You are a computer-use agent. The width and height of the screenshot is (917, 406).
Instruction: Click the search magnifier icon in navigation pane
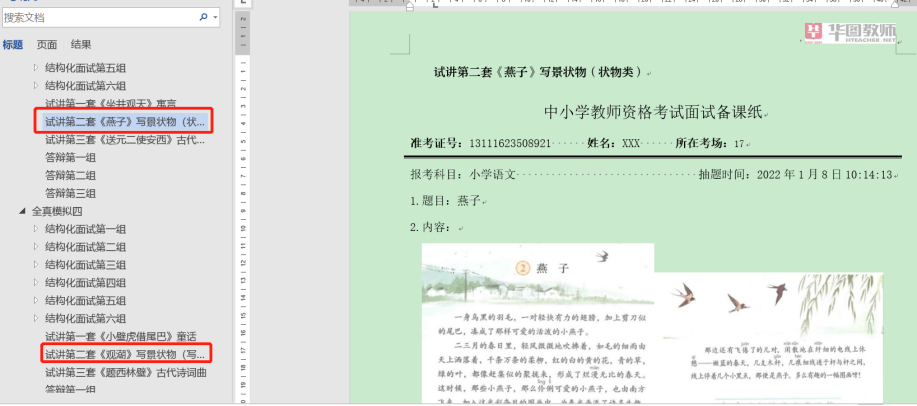(203, 18)
